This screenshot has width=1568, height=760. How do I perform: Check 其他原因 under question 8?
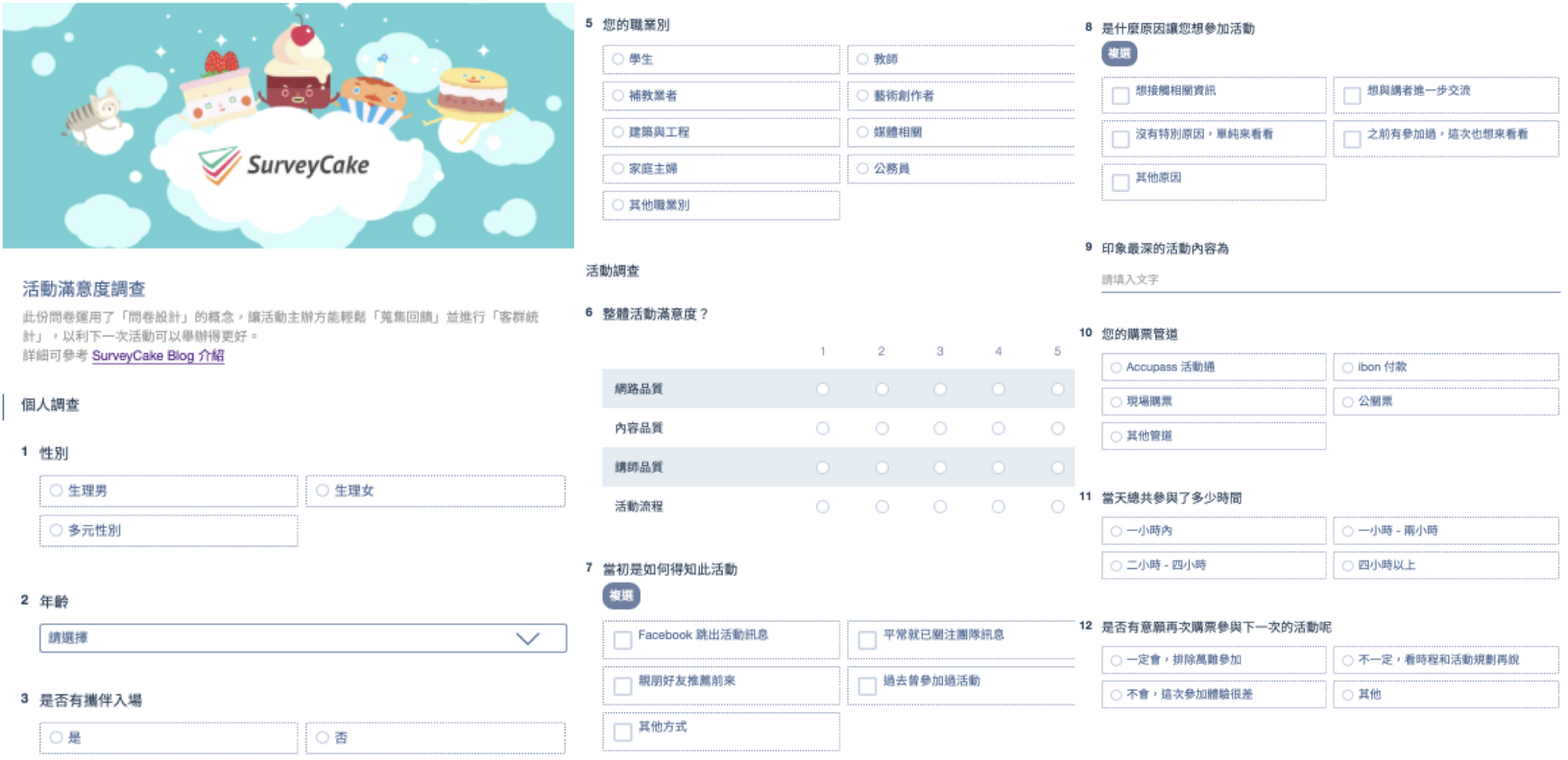(x=1121, y=183)
